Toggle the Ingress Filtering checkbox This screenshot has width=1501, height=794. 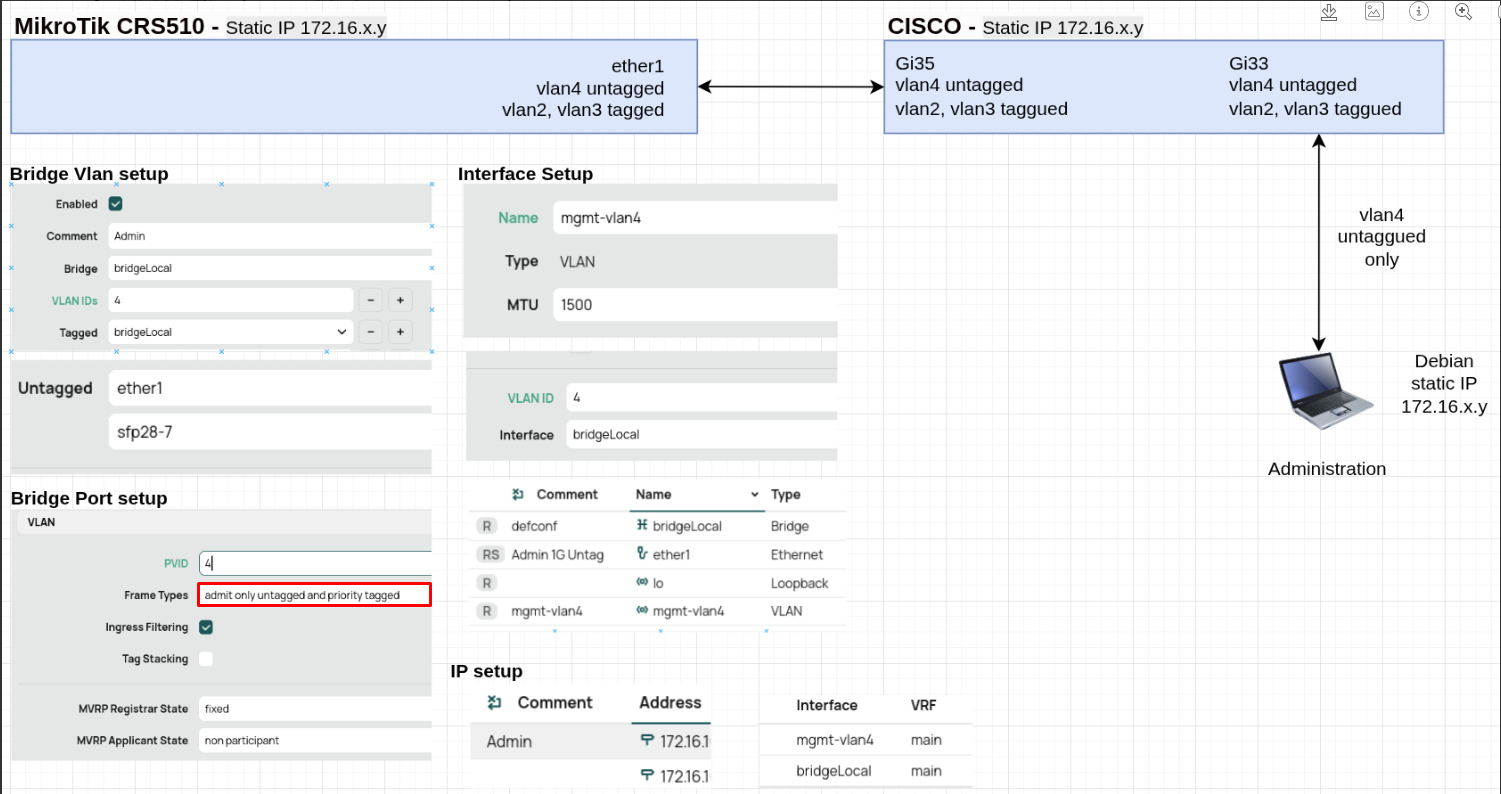[x=206, y=627]
